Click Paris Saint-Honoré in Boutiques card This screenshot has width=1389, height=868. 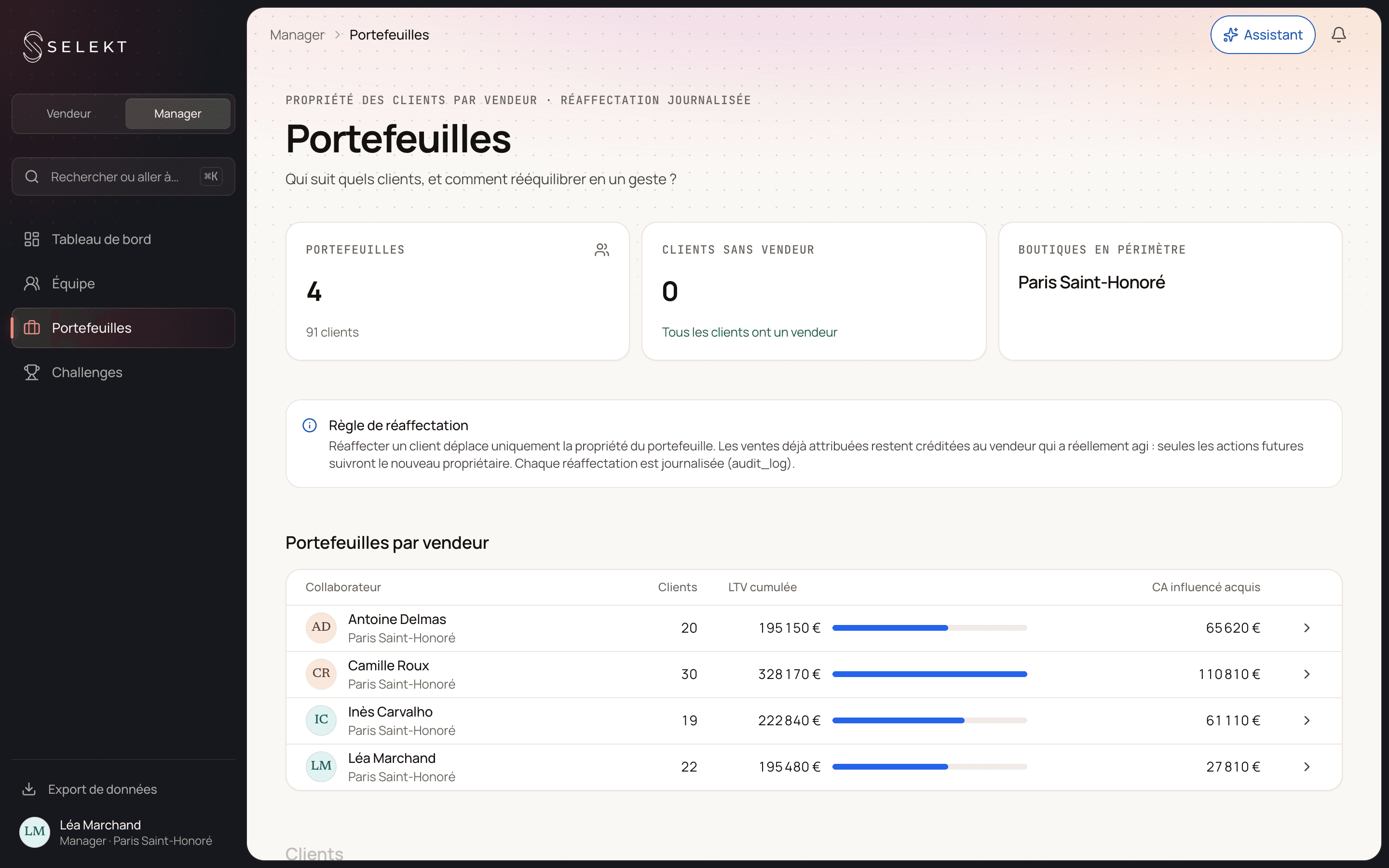[x=1091, y=283]
